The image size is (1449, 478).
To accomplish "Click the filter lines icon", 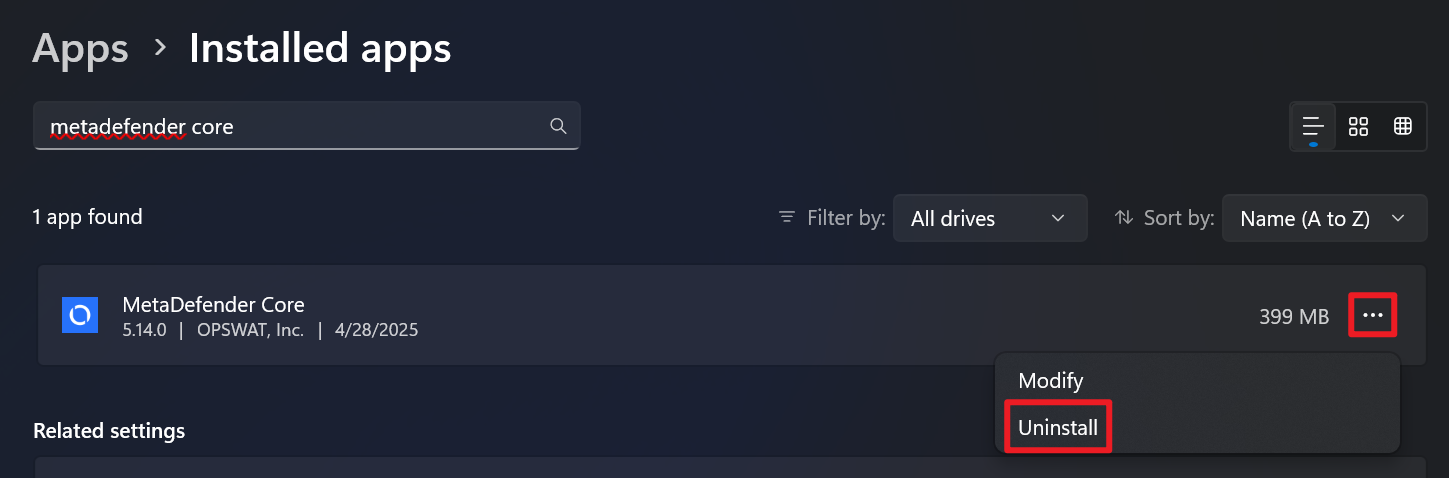I will click(x=787, y=217).
